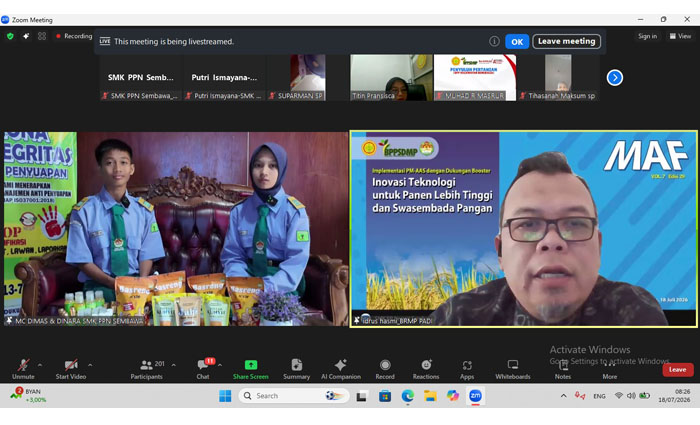Open Copilot from the taskbar
The width and height of the screenshot is (700, 425).
tap(453, 396)
